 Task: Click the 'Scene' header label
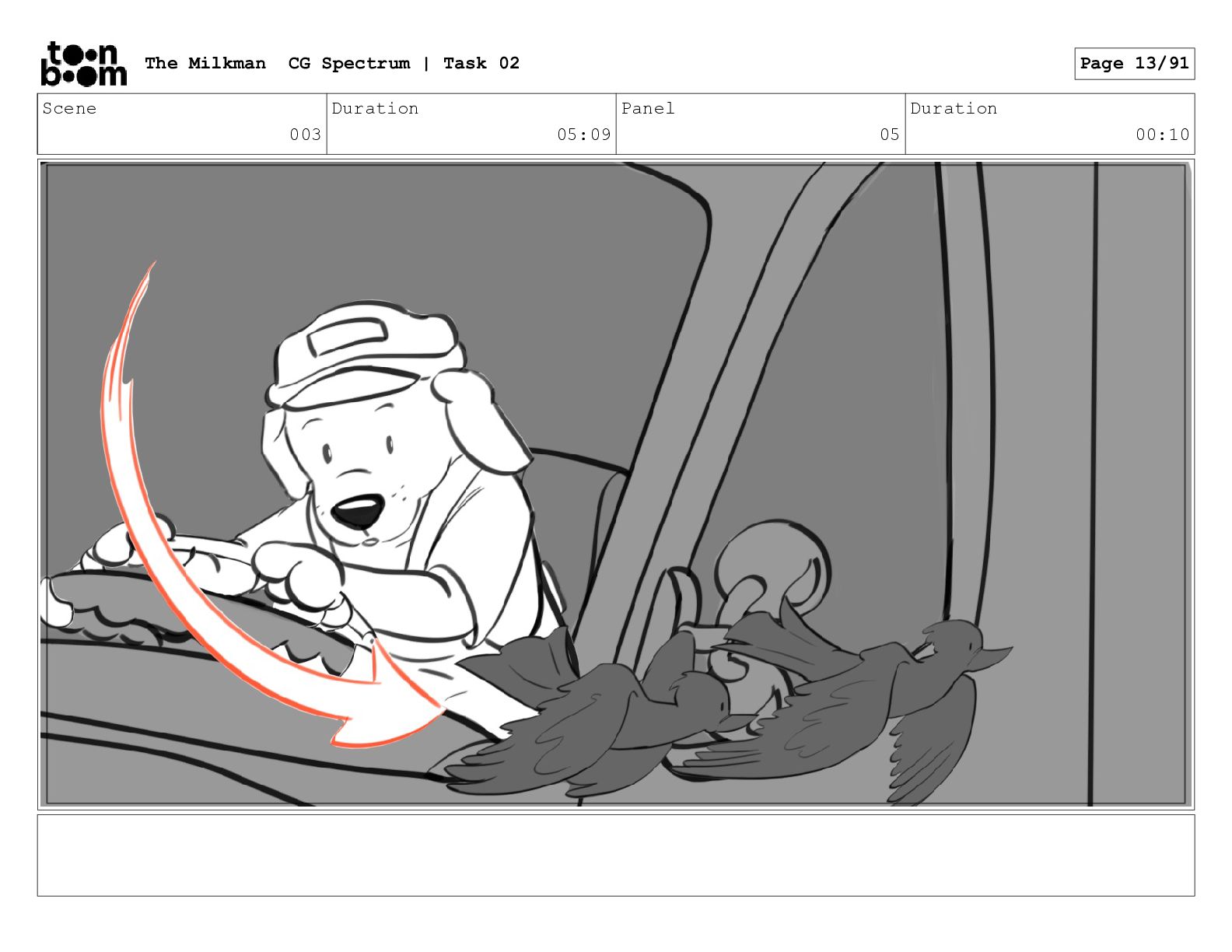69,108
